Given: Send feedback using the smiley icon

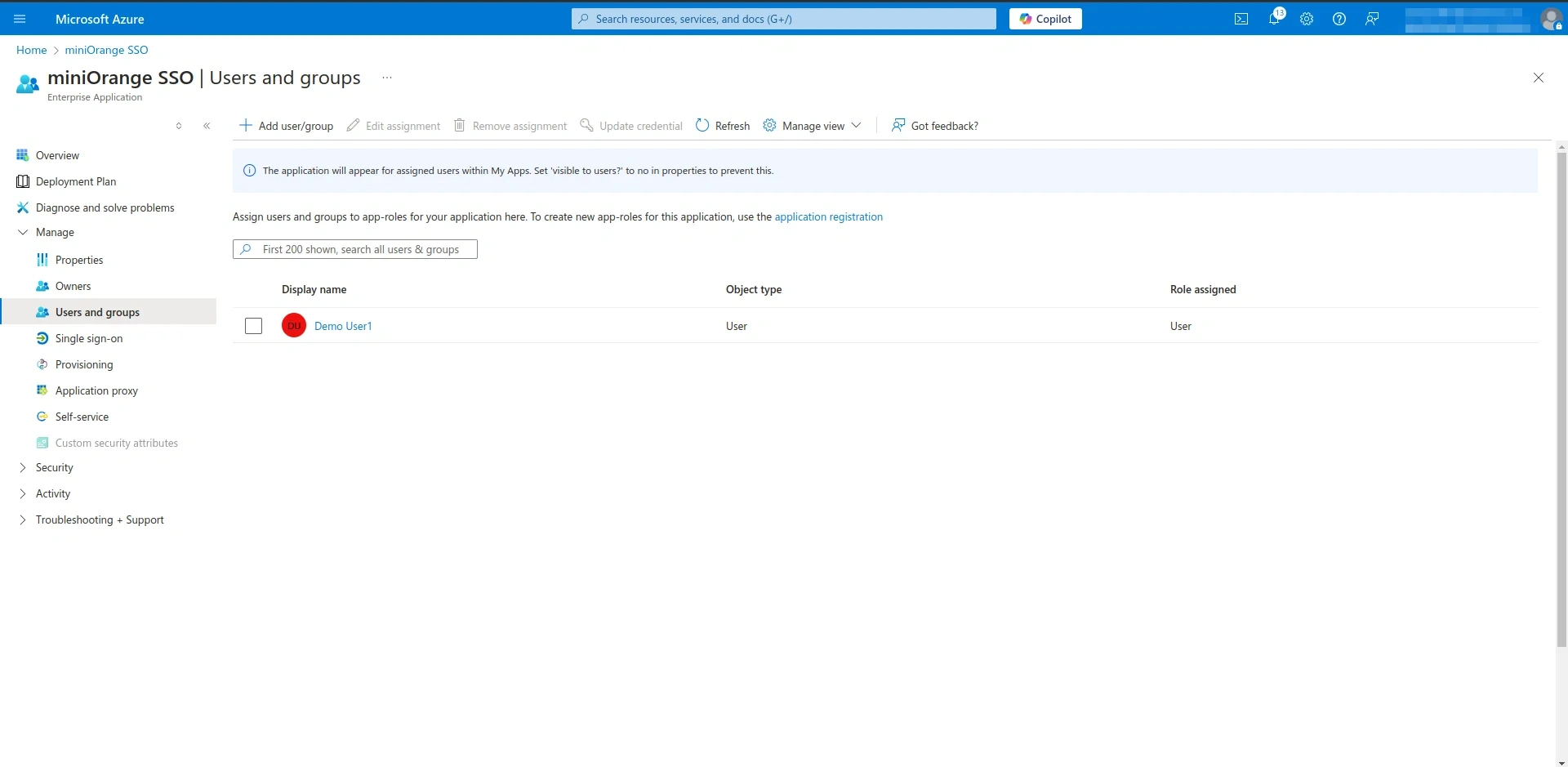Looking at the screenshot, I should pyautogui.click(x=1371, y=19).
